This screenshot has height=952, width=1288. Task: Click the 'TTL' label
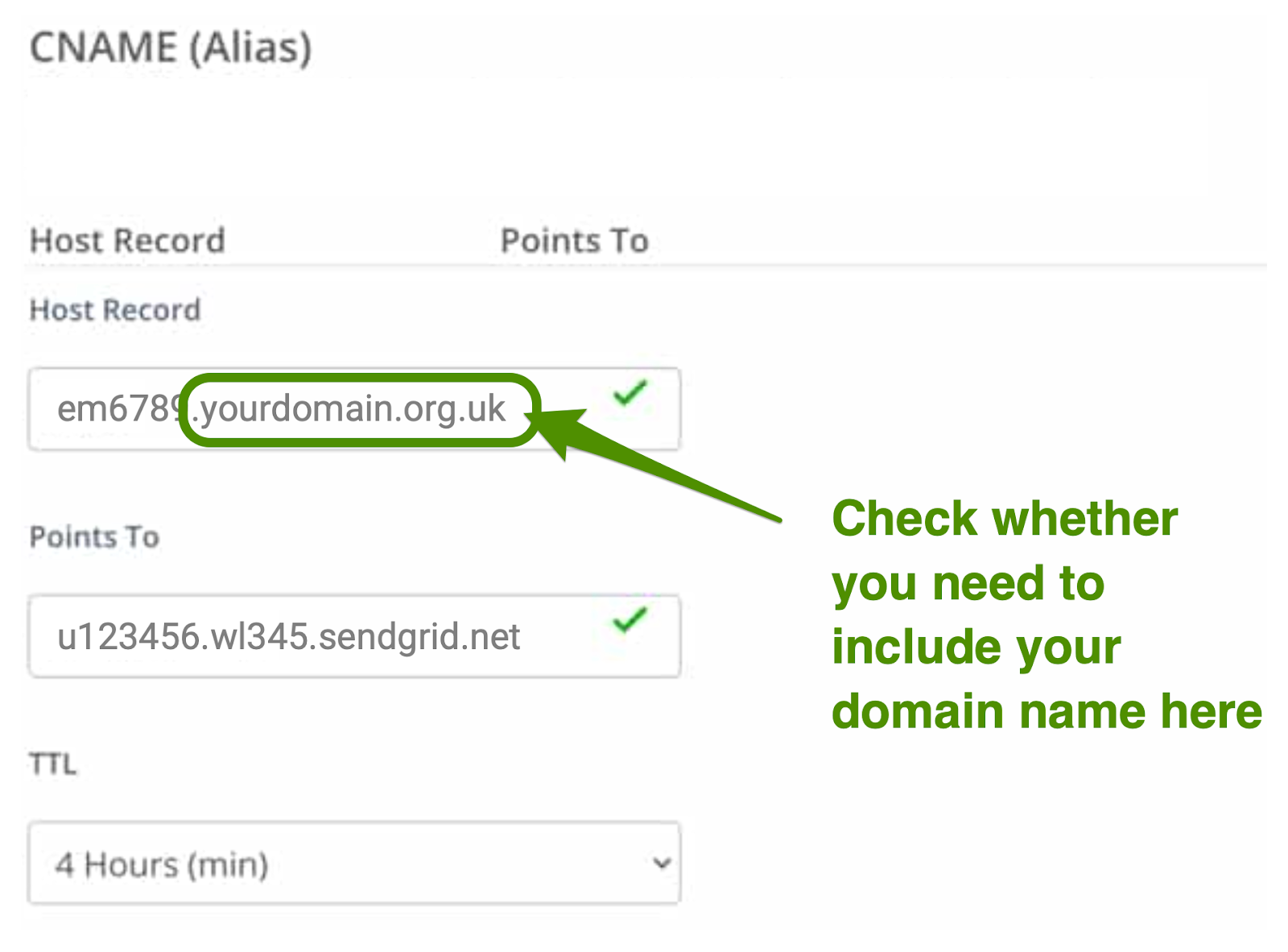(53, 764)
